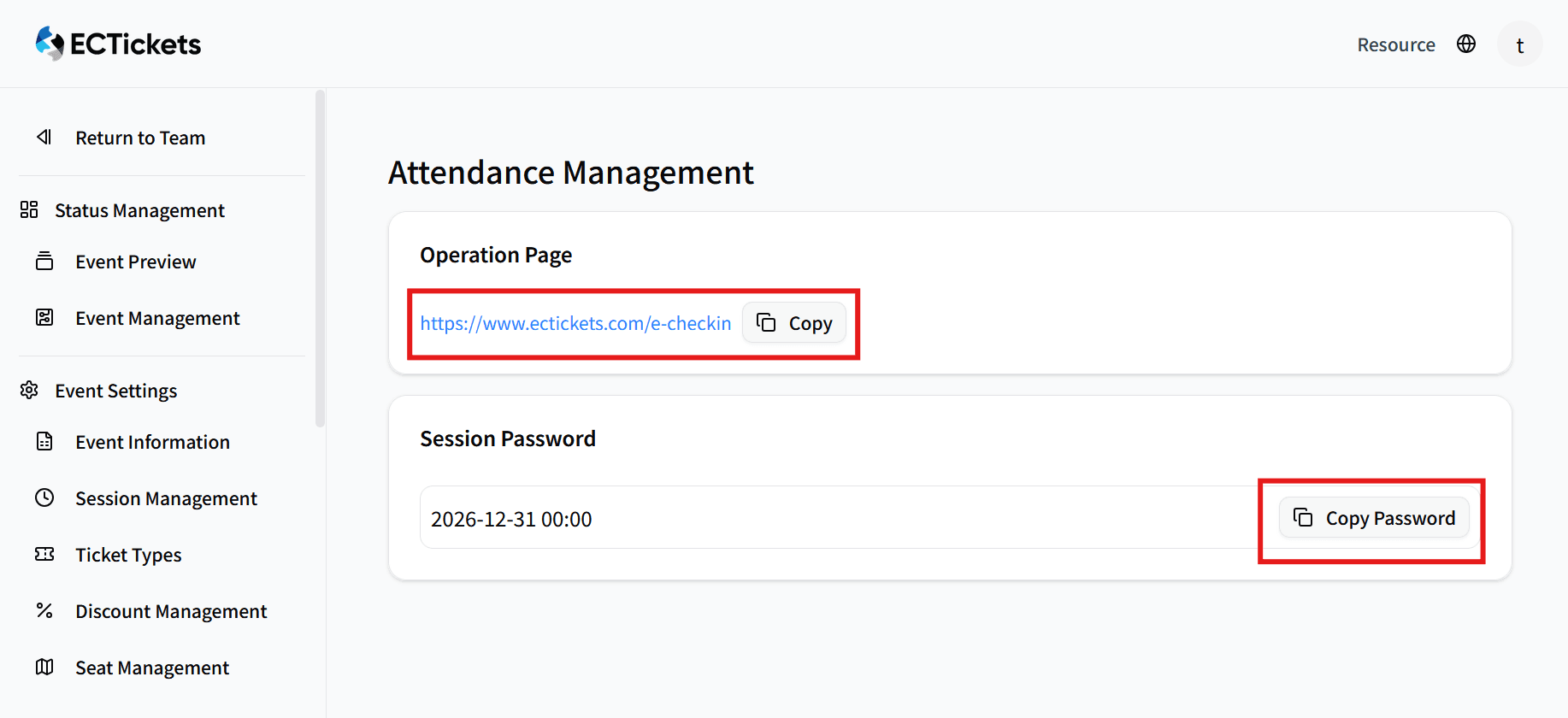
Task: Select Status Management in sidebar
Action: click(139, 210)
